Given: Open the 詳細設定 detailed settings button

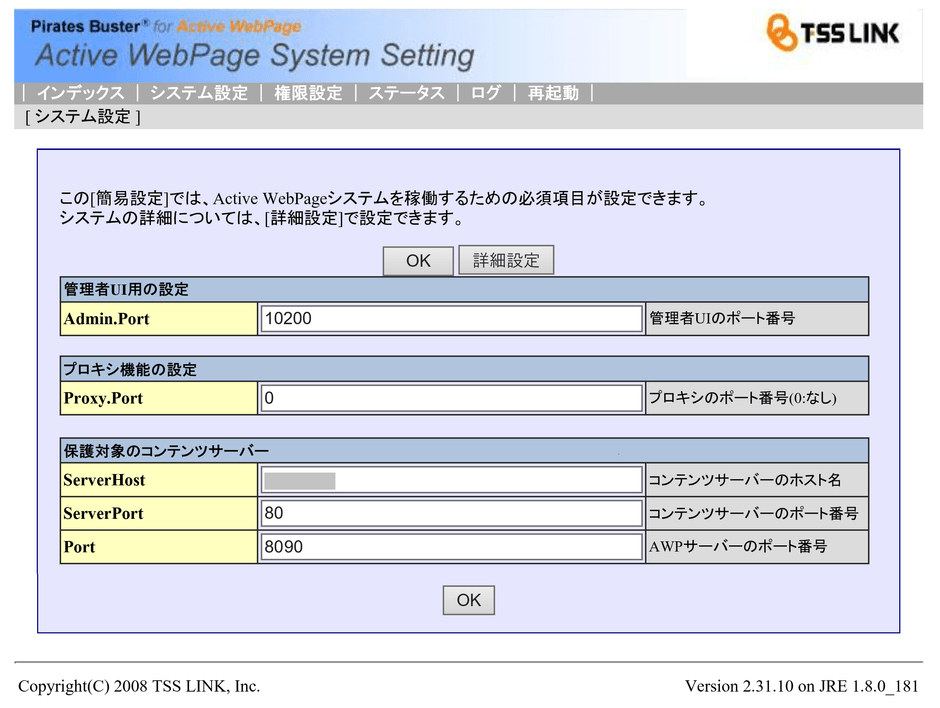Looking at the screenshot, I should click(506, 261).
